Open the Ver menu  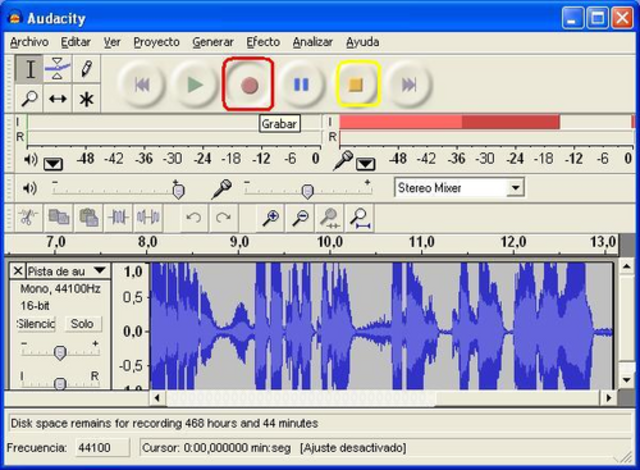click(111, 42)
